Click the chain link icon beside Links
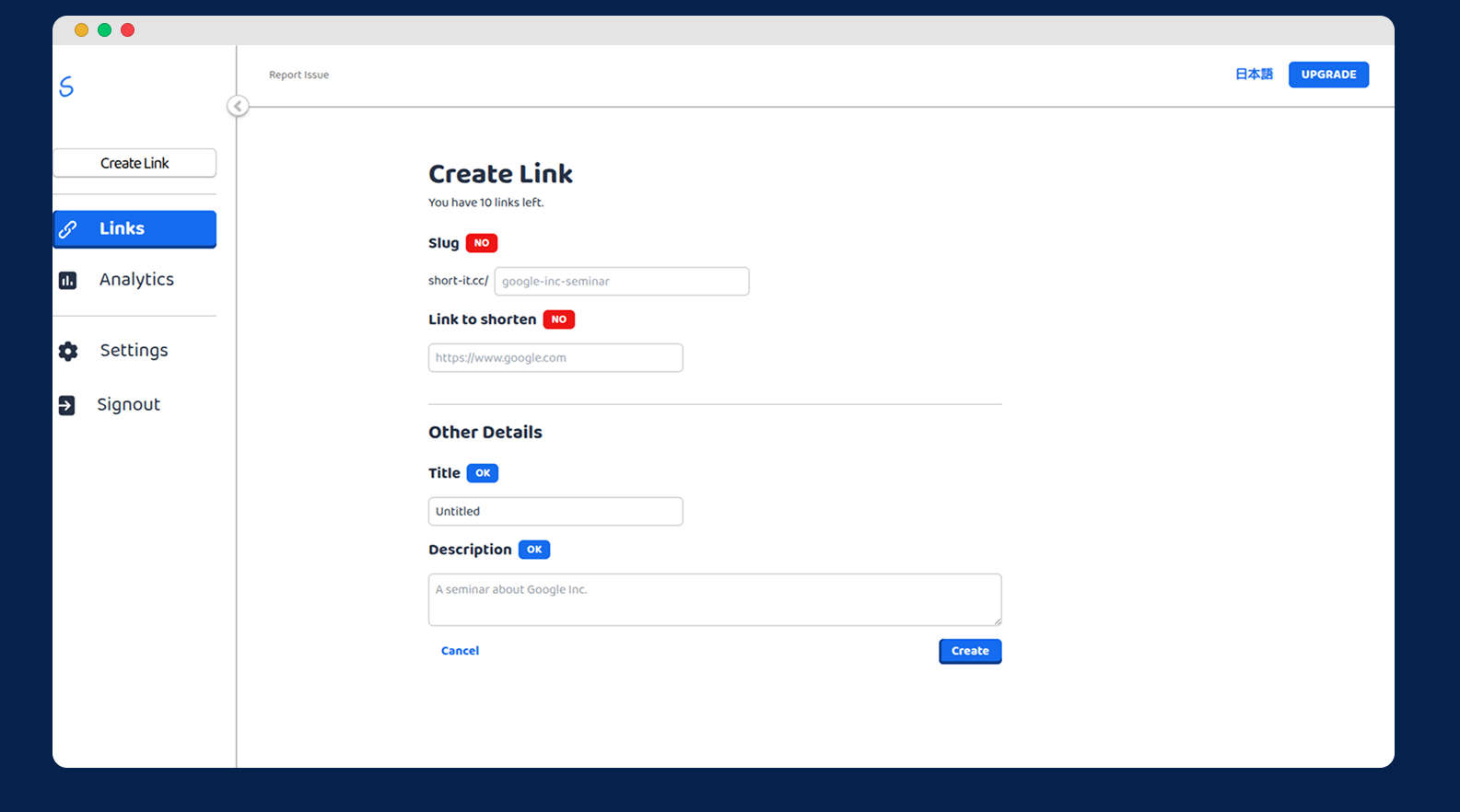 tap(68, 229)
